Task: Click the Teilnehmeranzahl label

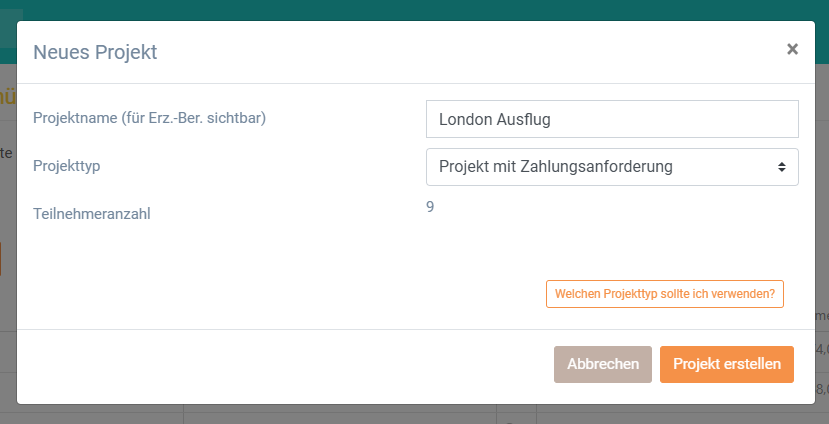Action: pyautogui.click(x=92, y=214)
